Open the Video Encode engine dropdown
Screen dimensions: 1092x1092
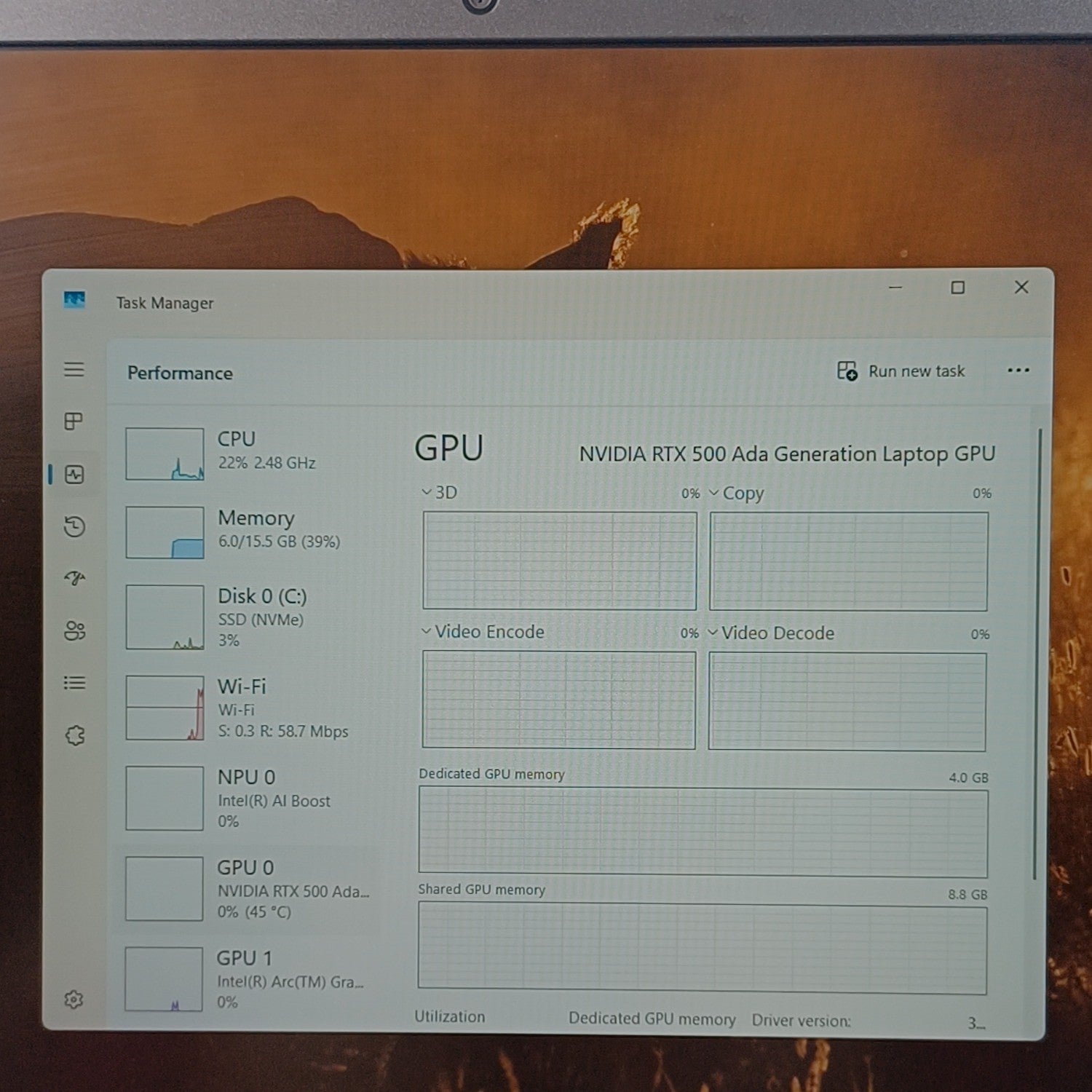pyautogui.click(x=483, y=632)
